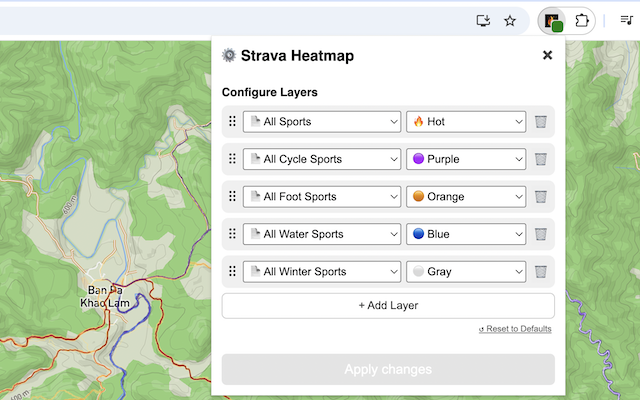Grab the drag handle of All Water Sports row
Viewport: 640px width, 400px height.
pyautogui.click(x=232, y=234)
